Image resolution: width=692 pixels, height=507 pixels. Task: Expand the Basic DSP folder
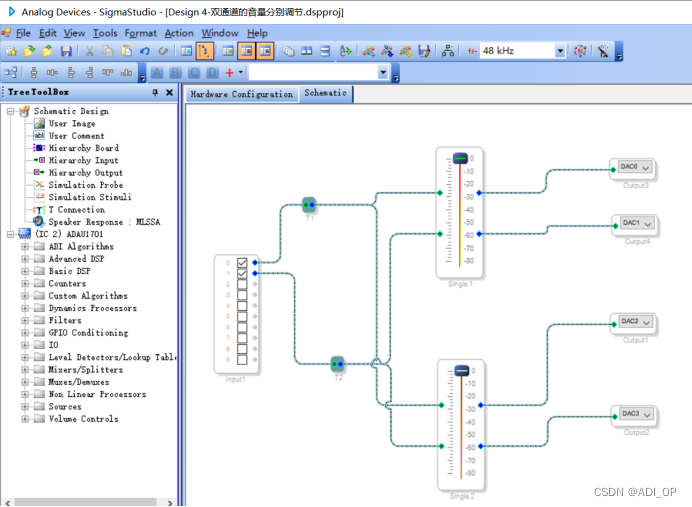[25, 271]
